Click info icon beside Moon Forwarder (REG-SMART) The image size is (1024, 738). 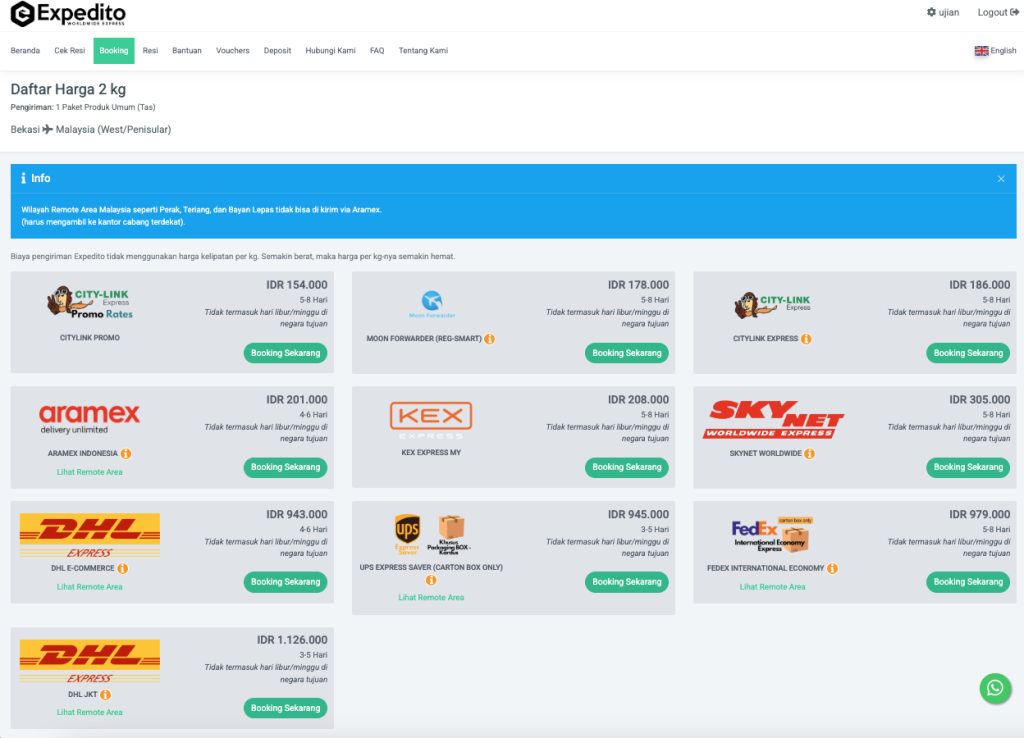coord(490,339)
